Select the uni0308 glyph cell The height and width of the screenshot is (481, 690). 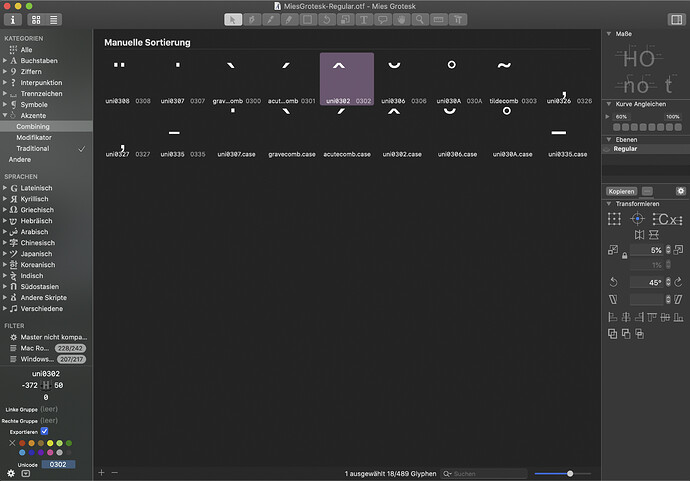click(x=128, y=79)
